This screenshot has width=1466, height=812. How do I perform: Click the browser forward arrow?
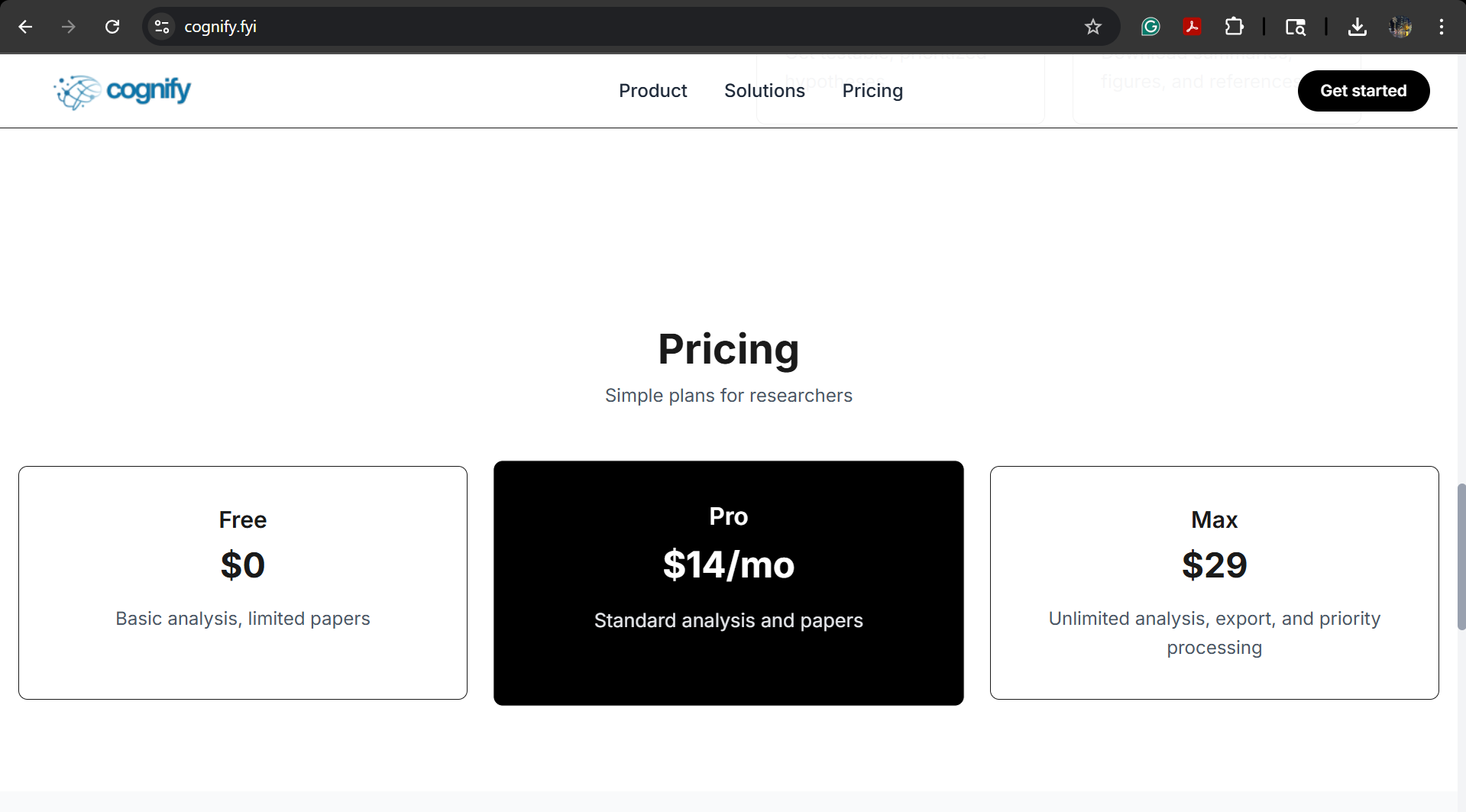(69, 27)
